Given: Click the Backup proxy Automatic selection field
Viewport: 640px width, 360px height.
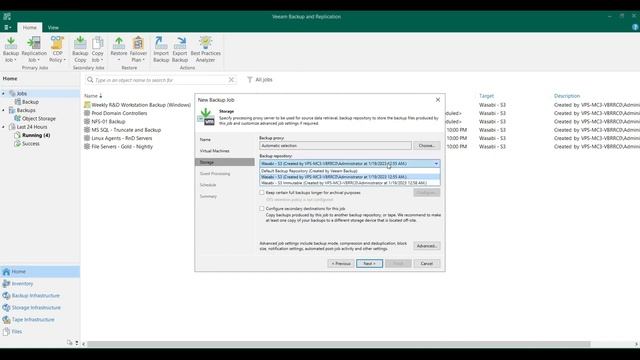Looking at the screenshot, I should (336, 145).
